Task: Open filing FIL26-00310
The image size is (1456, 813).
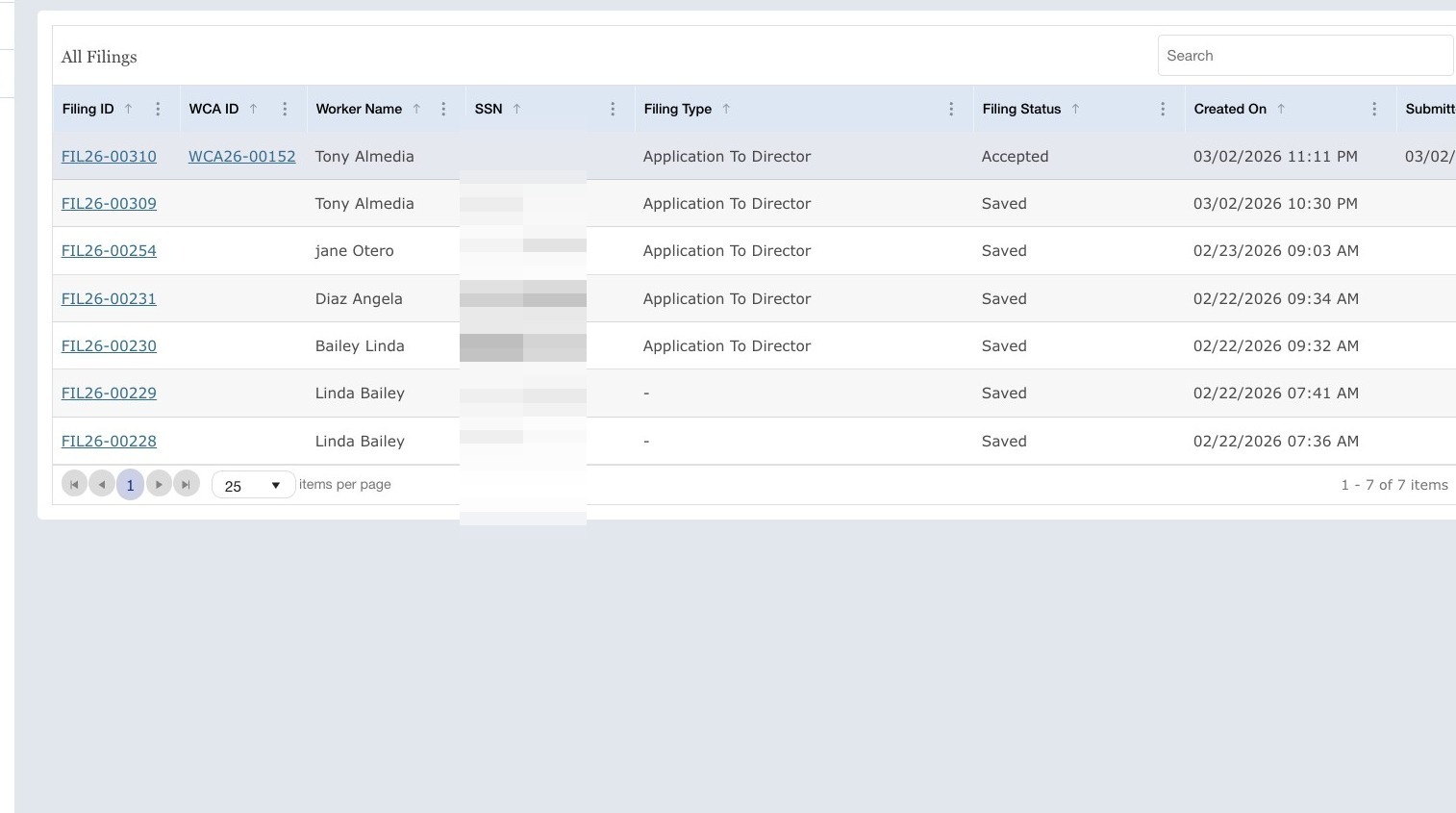Action: [109, 156]
